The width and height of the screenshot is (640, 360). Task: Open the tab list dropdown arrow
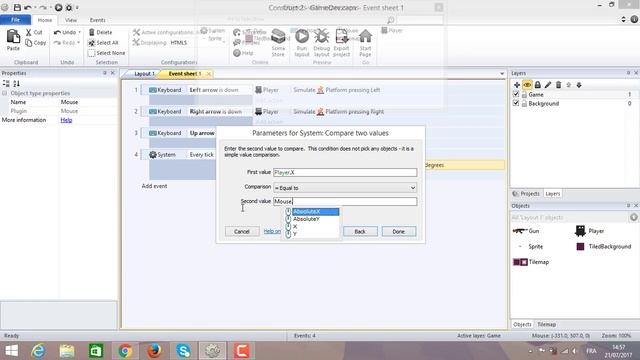(502, 74)
